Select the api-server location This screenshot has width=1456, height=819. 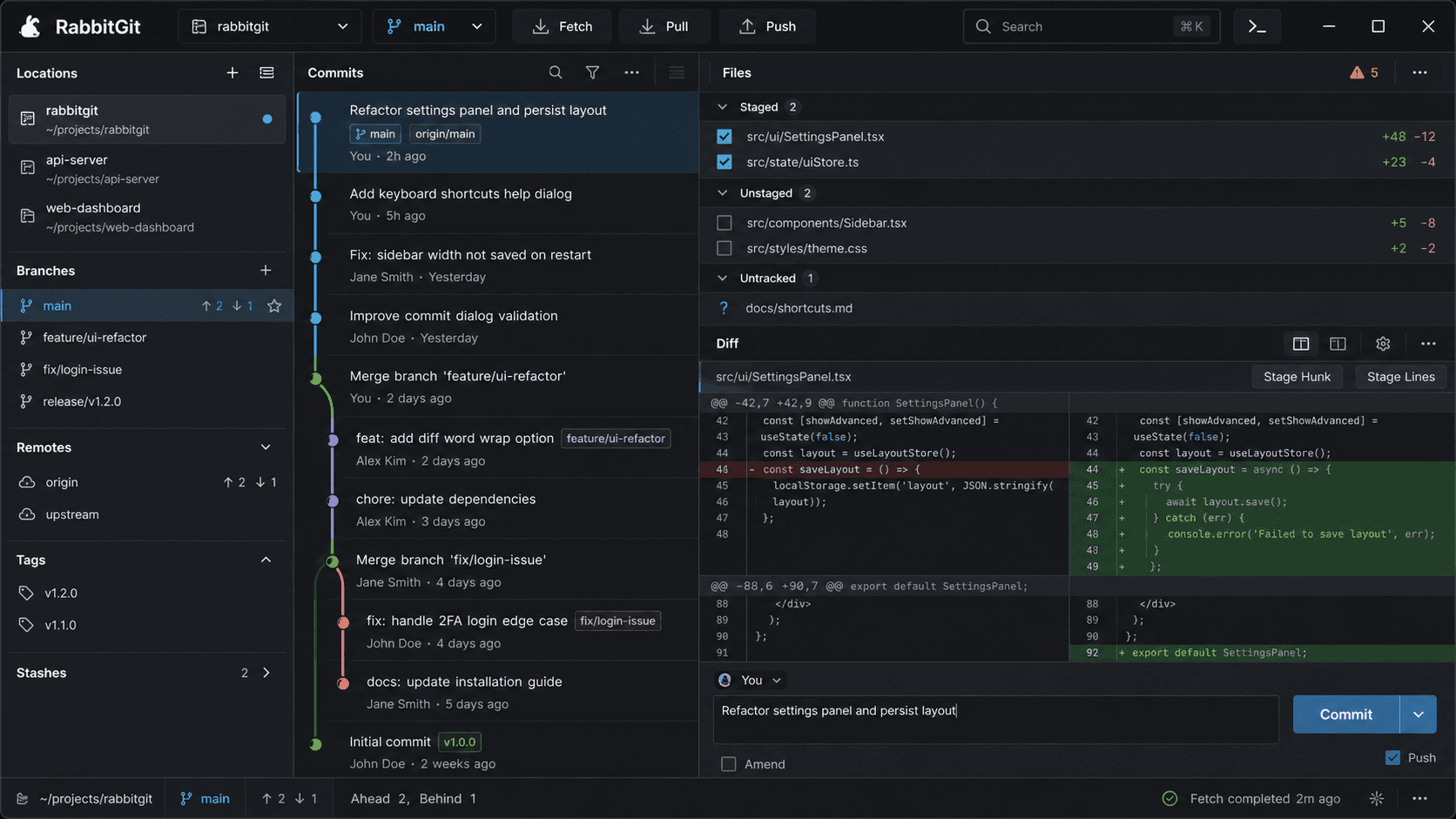pyautogui.click(x=146, y=169)
